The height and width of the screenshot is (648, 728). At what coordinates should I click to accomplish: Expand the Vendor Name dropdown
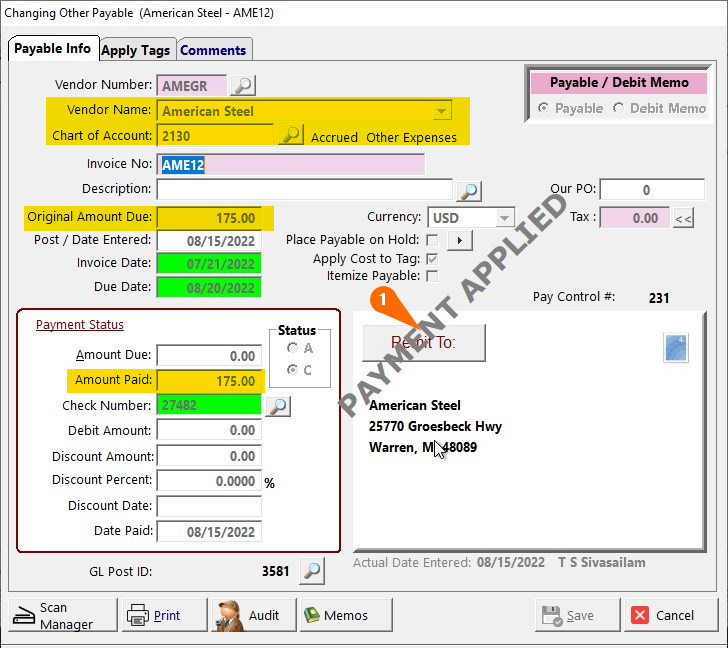pos(441,111)
